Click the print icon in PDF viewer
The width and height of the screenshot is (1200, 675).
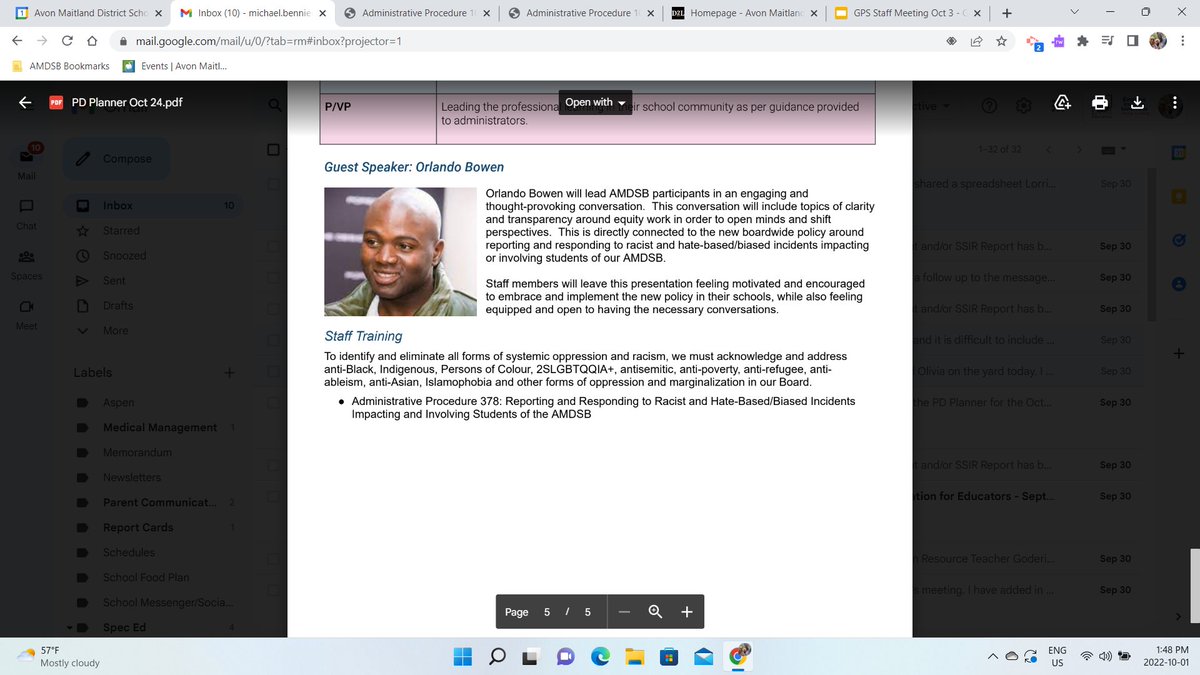tap(1100, 102)
